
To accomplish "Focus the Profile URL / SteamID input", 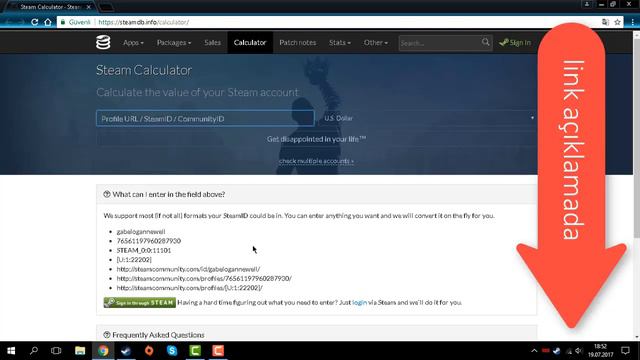I will pos(205,118).
